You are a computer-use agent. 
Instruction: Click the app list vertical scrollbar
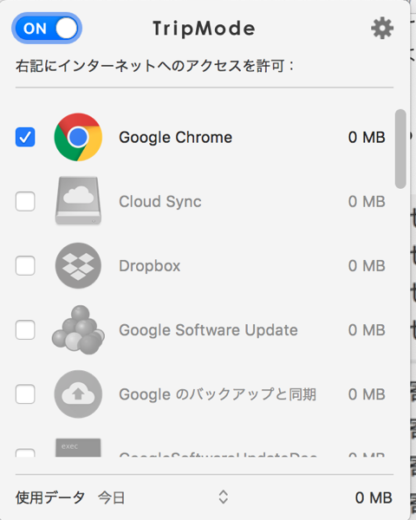point(400,149)
